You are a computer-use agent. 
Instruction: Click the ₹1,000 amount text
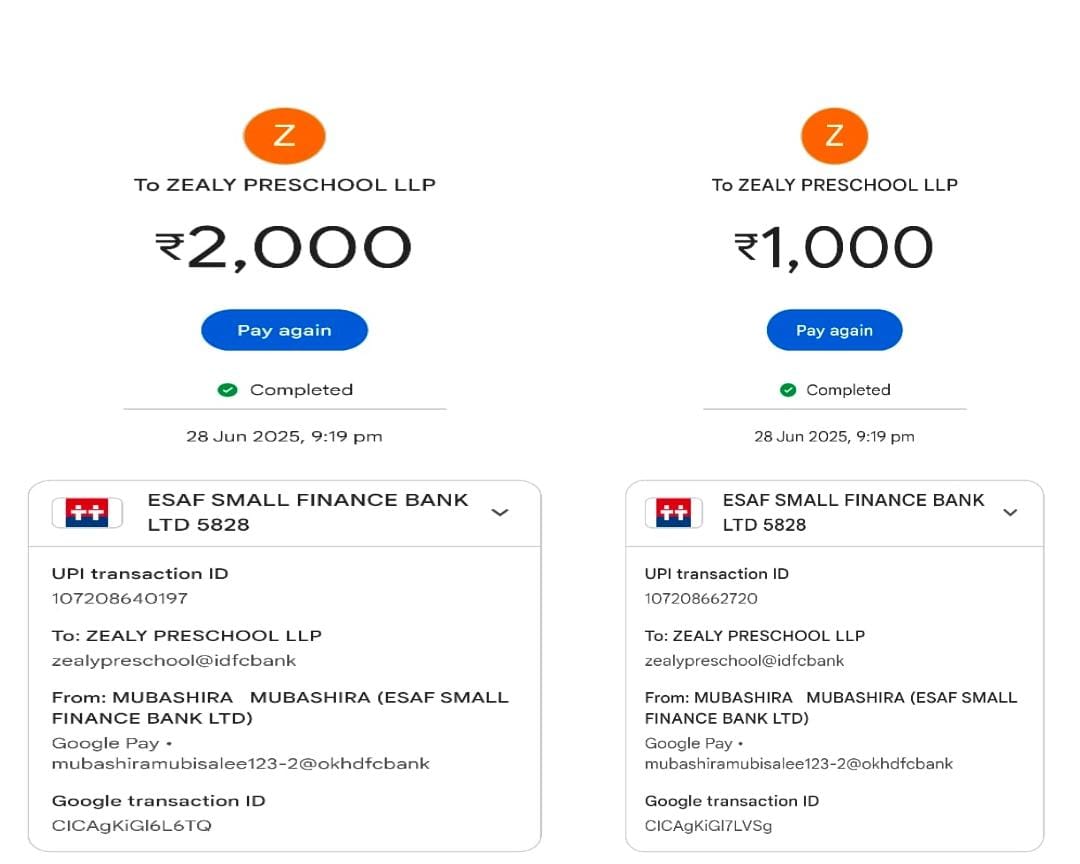tap(834, 248)
